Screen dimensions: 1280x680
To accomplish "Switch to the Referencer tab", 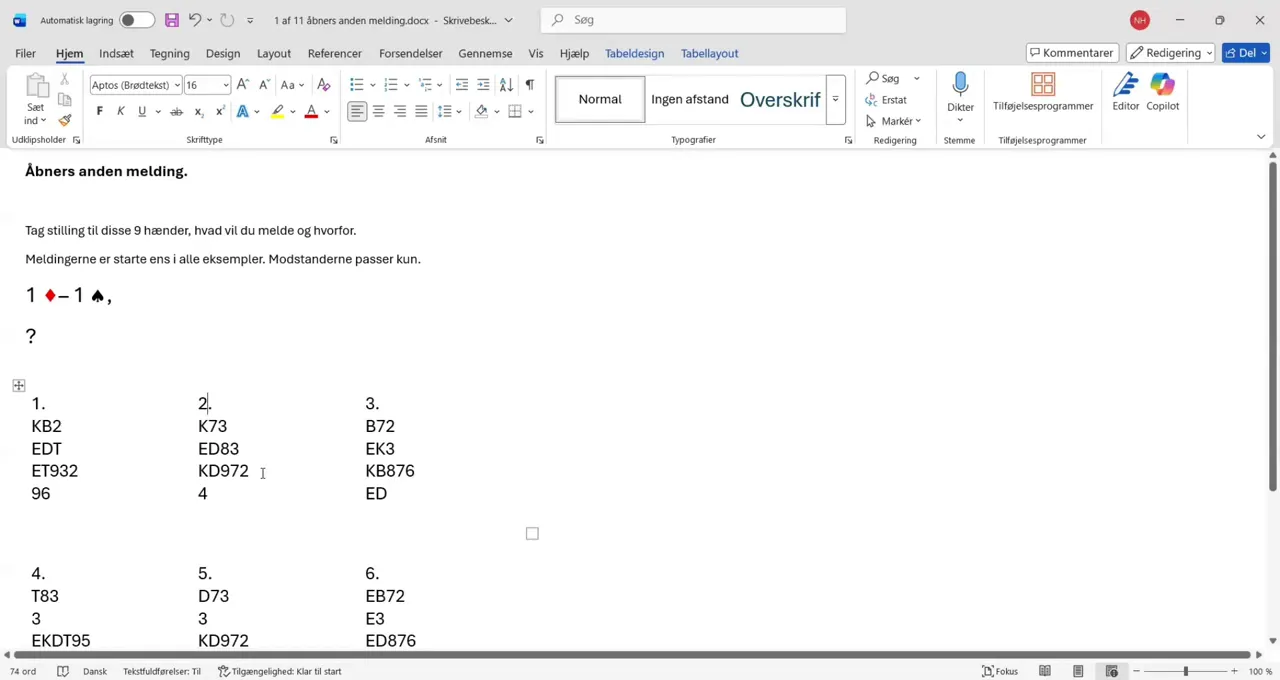I will 334,54.
